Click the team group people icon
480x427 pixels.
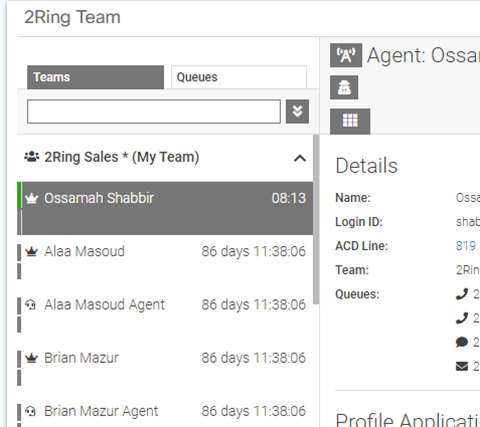coord(32,156)
